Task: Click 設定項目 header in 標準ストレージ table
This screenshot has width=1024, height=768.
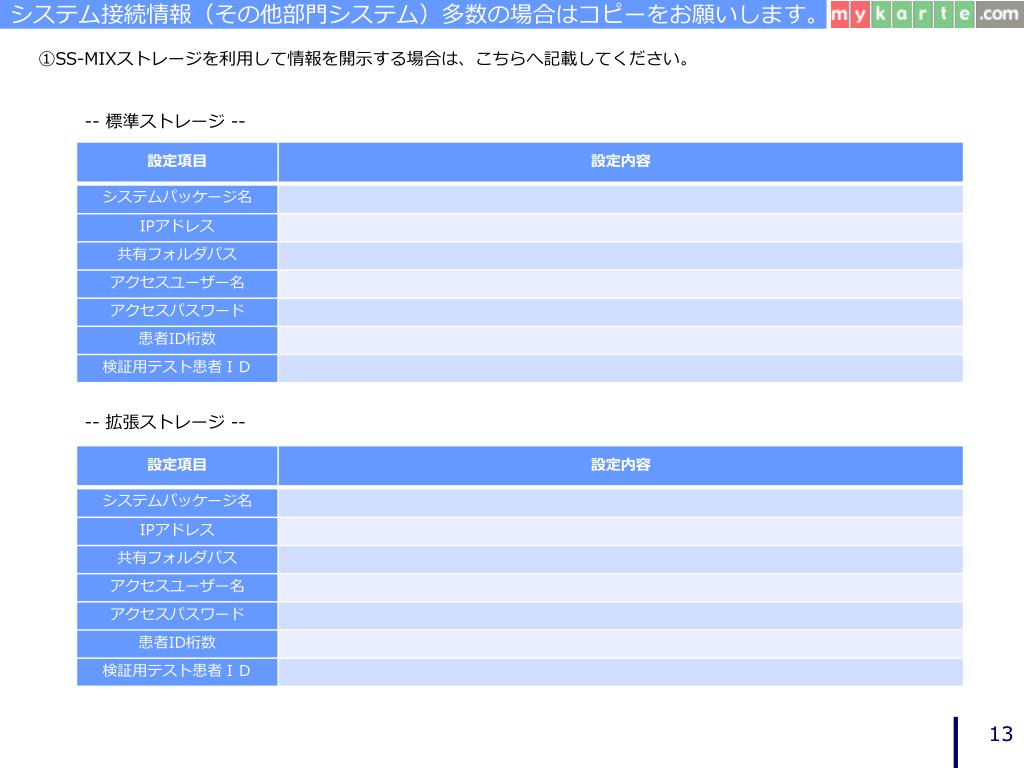Action: pyautogui.click(x=177, y=161)
